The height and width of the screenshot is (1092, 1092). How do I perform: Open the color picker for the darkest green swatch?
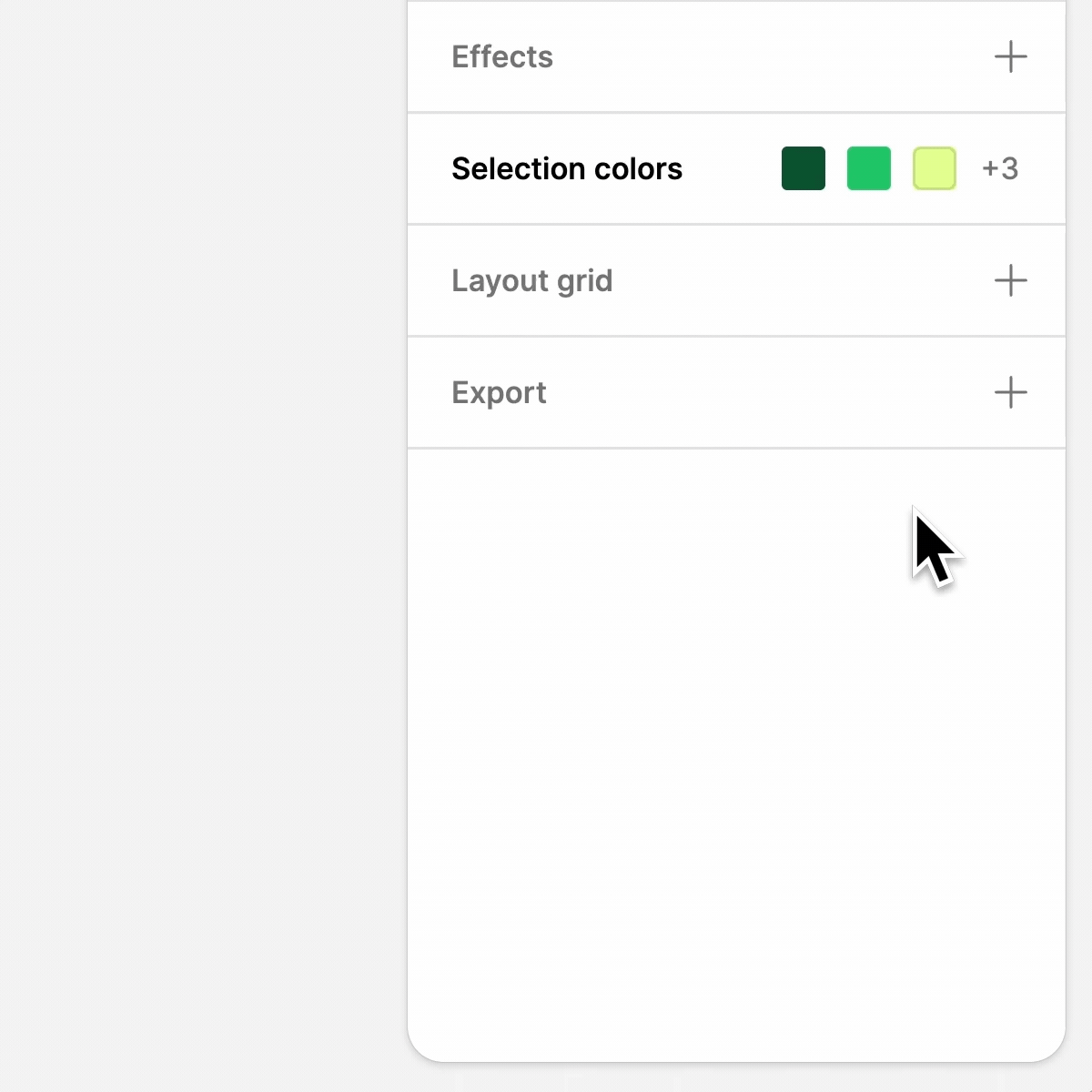coord(804,168)
